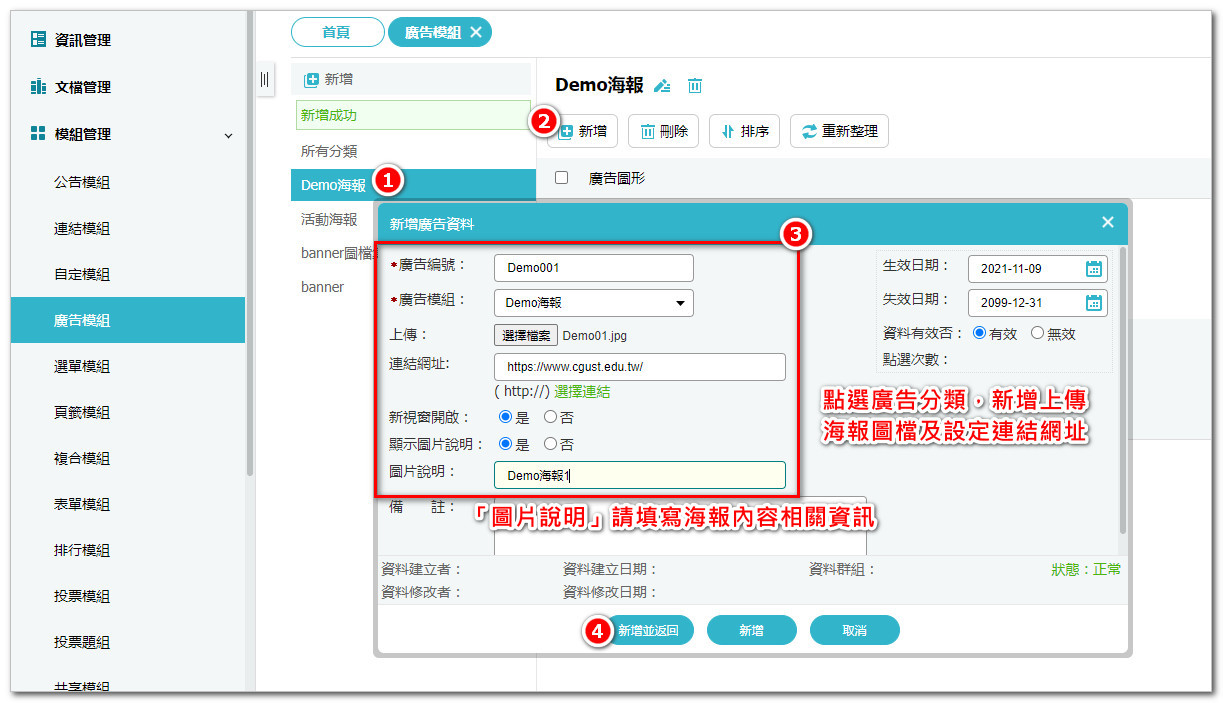Open 資訊管理 in the sidebar
Screen dimensions: 1223x703
coord(82,40)
